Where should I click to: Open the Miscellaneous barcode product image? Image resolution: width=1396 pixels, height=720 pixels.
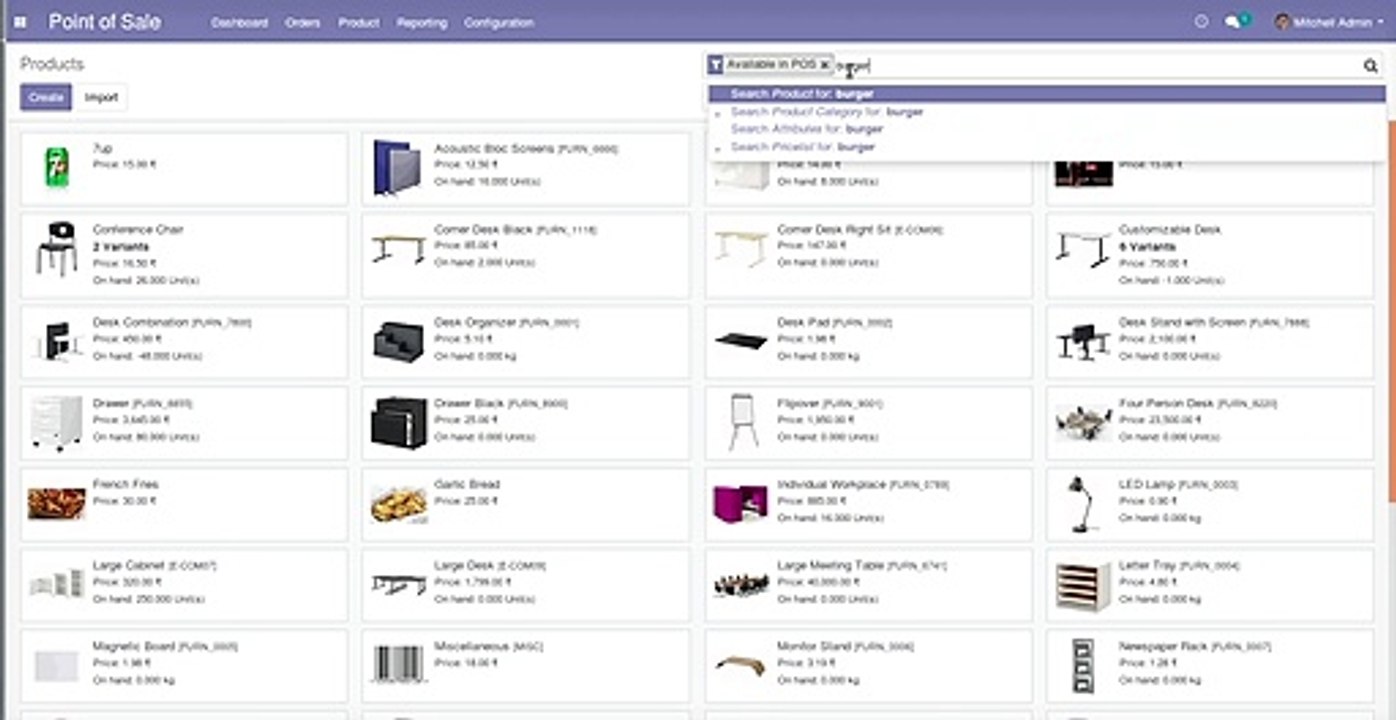[x=399, y=665]
